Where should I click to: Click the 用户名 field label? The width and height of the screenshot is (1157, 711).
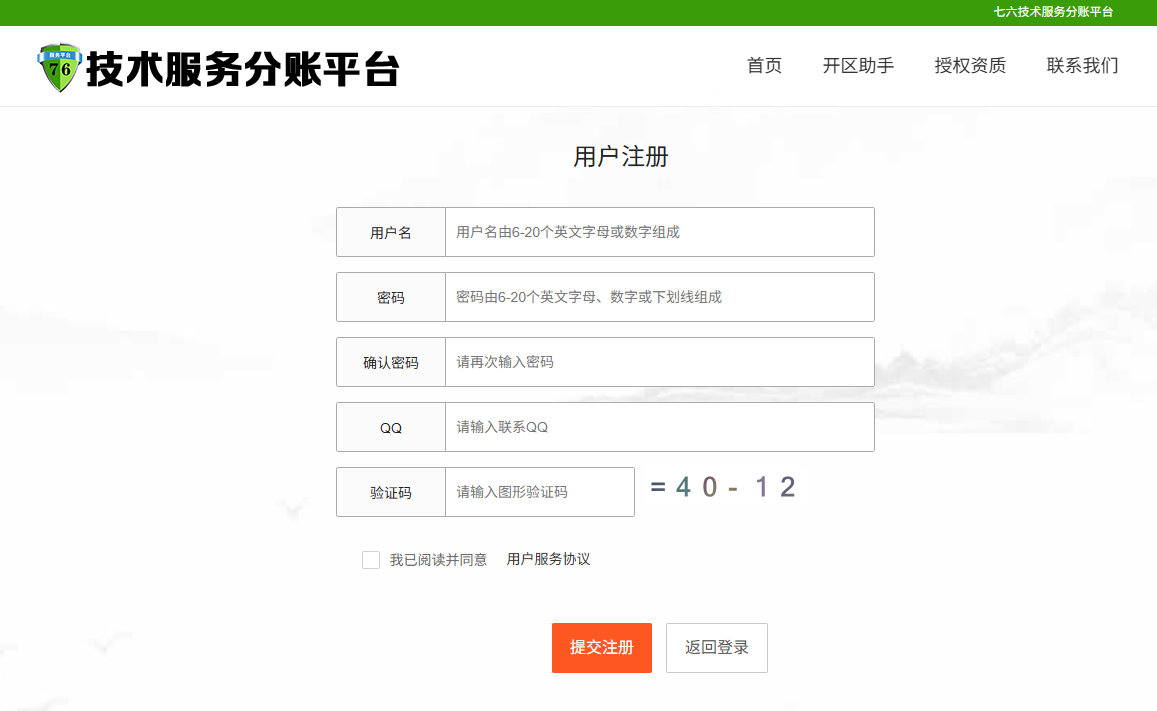(x=391, y=232)
